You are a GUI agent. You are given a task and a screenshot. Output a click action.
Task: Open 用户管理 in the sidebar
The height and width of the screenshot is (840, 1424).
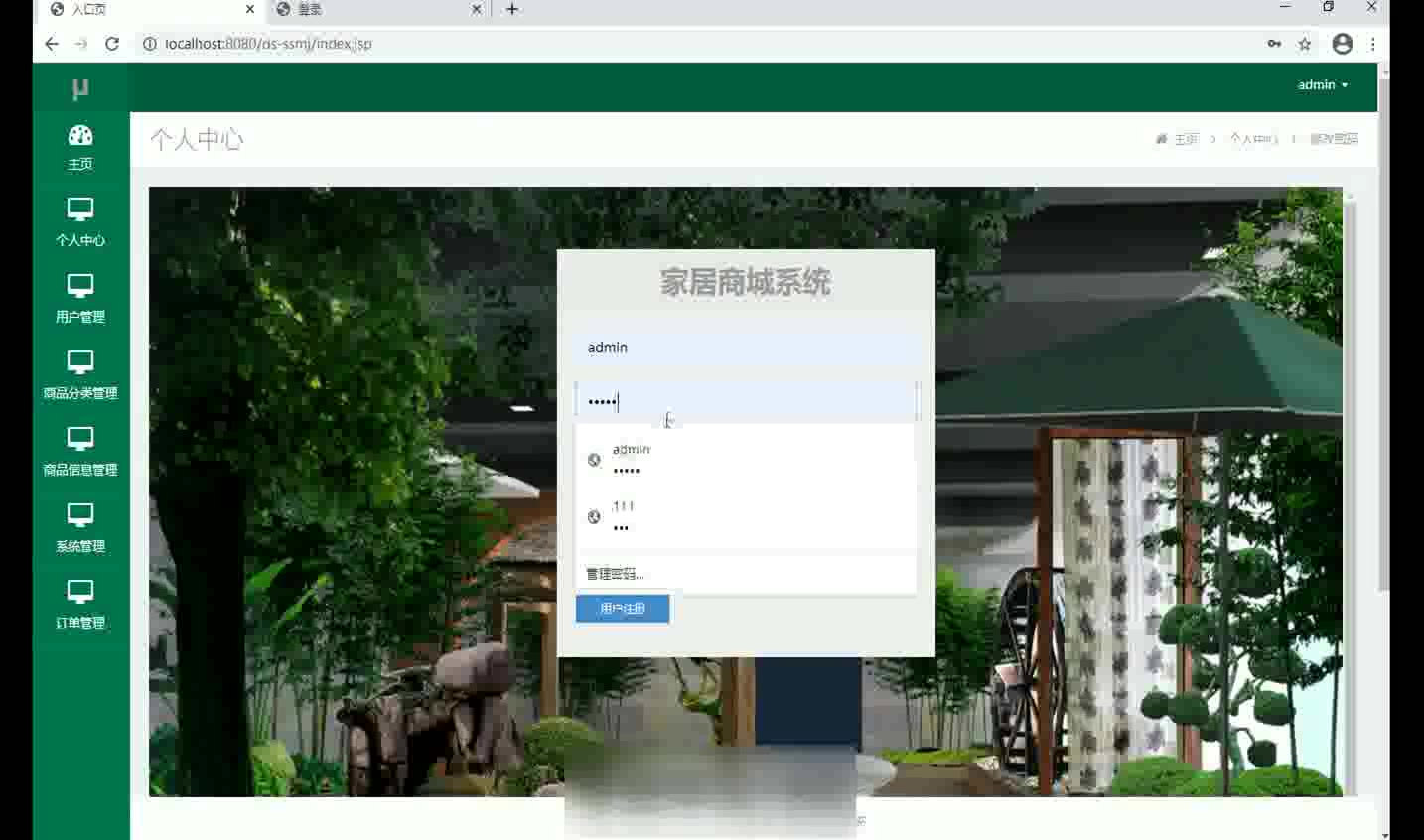pyautogui.click(x=80, y=298)
